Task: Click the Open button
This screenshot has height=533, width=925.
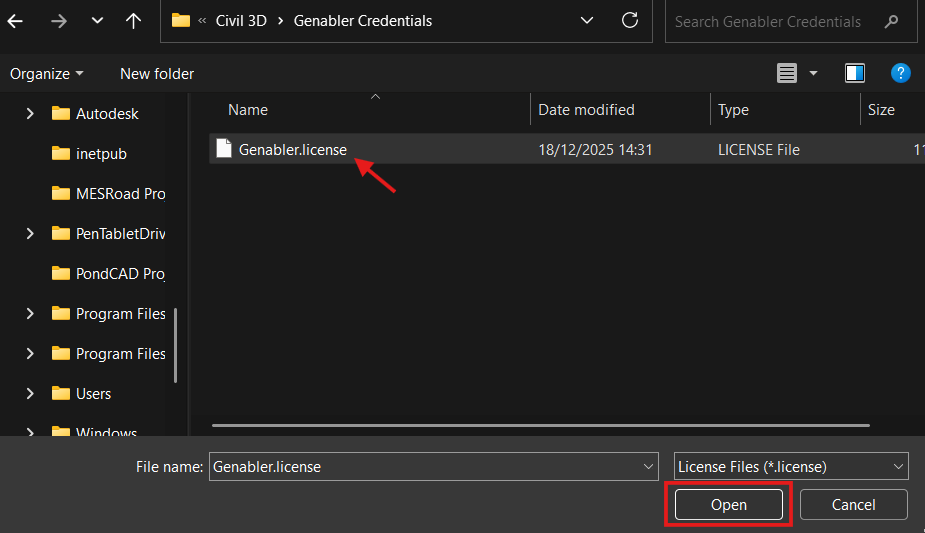Action: click(729, 505)
